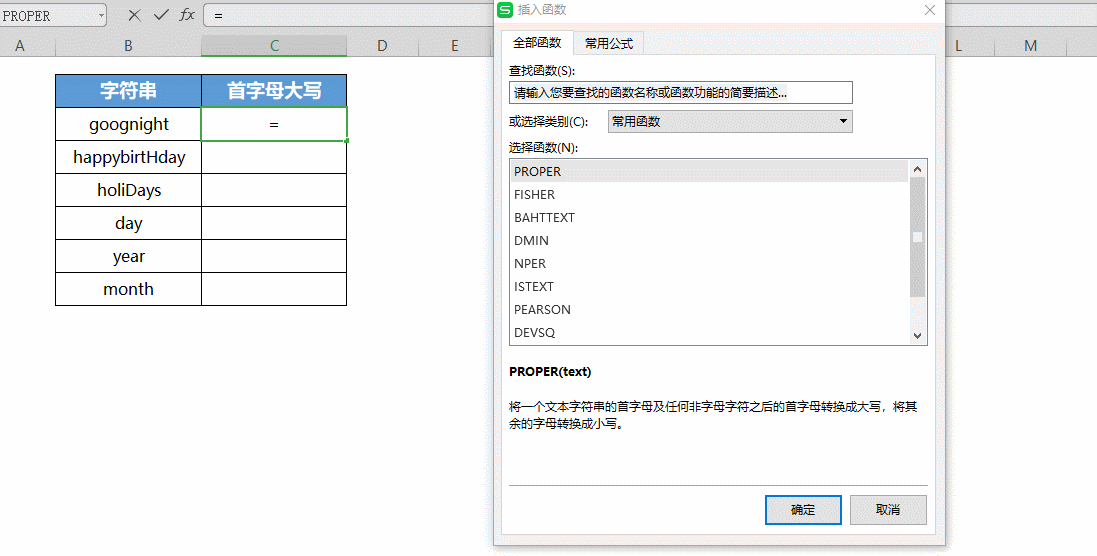Open the name box dropdown arrow
The width and height of the screenshot is (1097, 556).
[x=101, y=15]
